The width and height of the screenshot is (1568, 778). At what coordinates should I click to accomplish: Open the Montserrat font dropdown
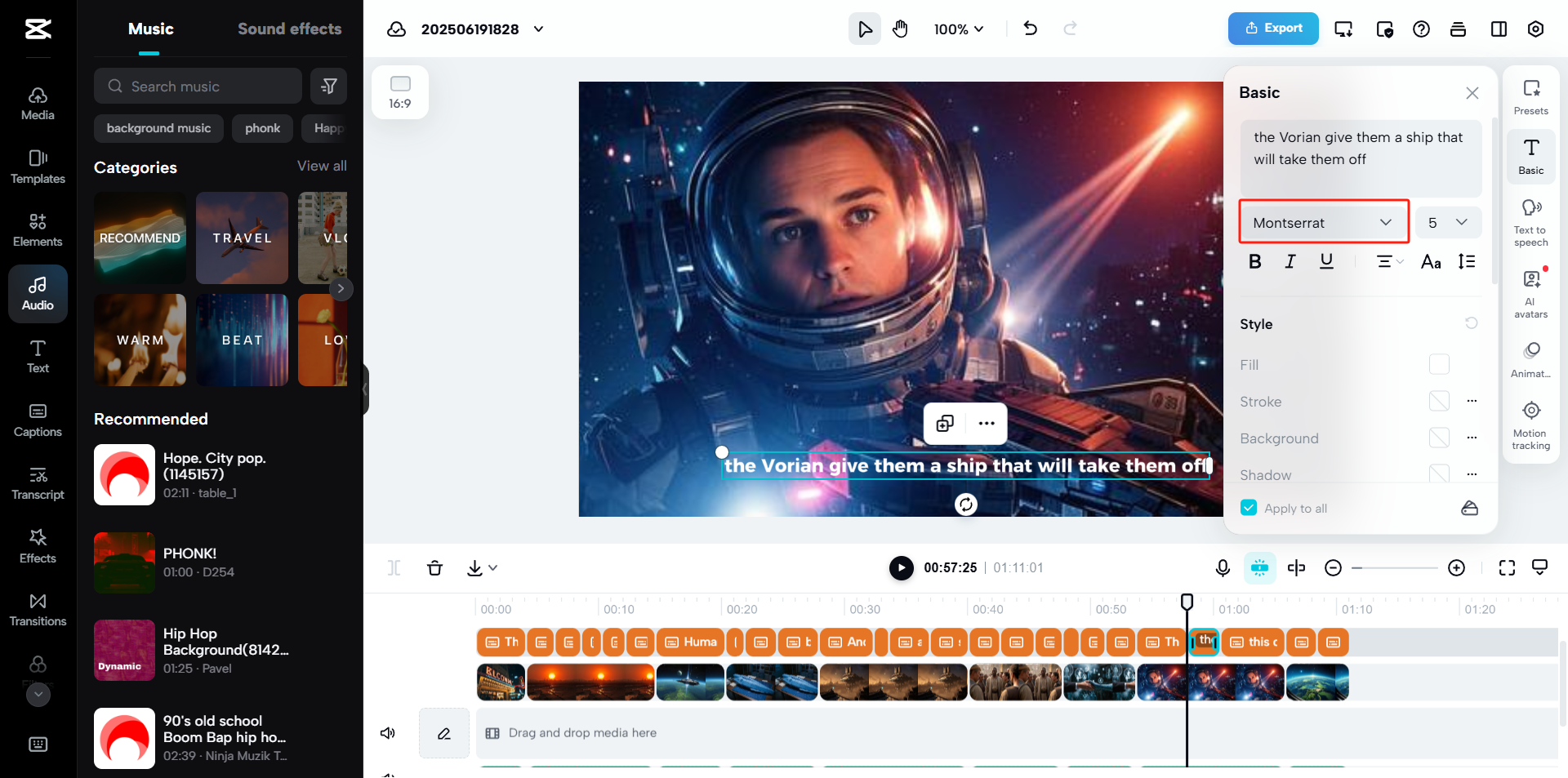pyautogui.click(x=1323, y=222)
